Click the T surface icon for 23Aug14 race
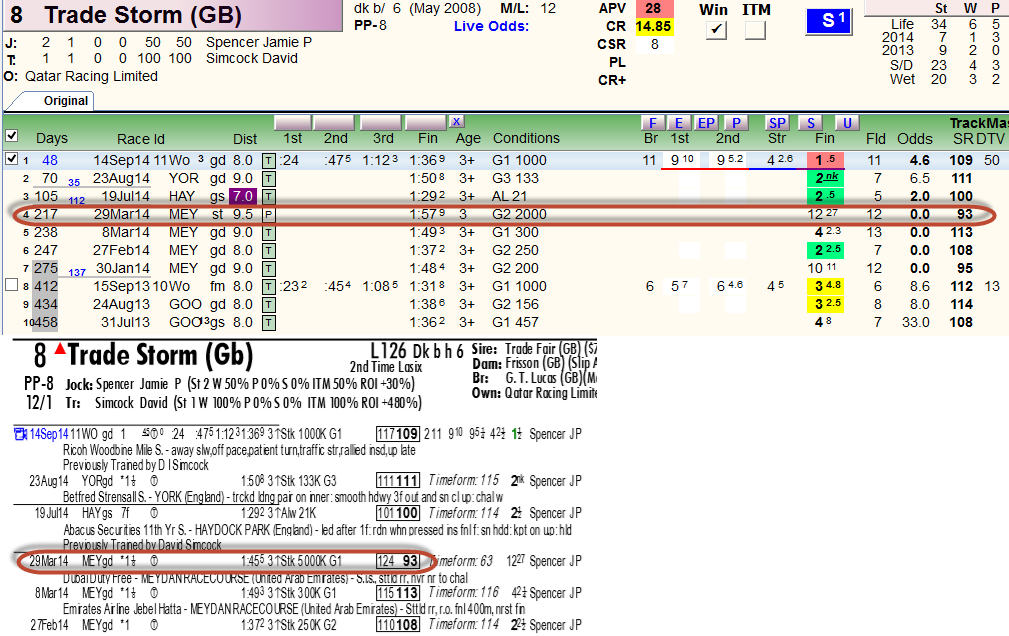The height and width of the screenshot is (636, 1009). 269,178
